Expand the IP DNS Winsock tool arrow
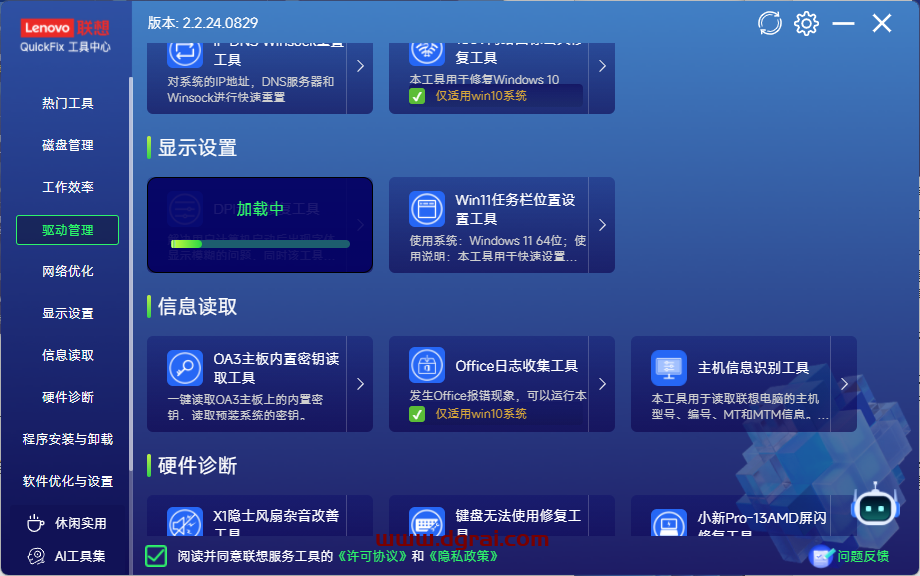The image size is (920, 576). [x=360, y=66]
